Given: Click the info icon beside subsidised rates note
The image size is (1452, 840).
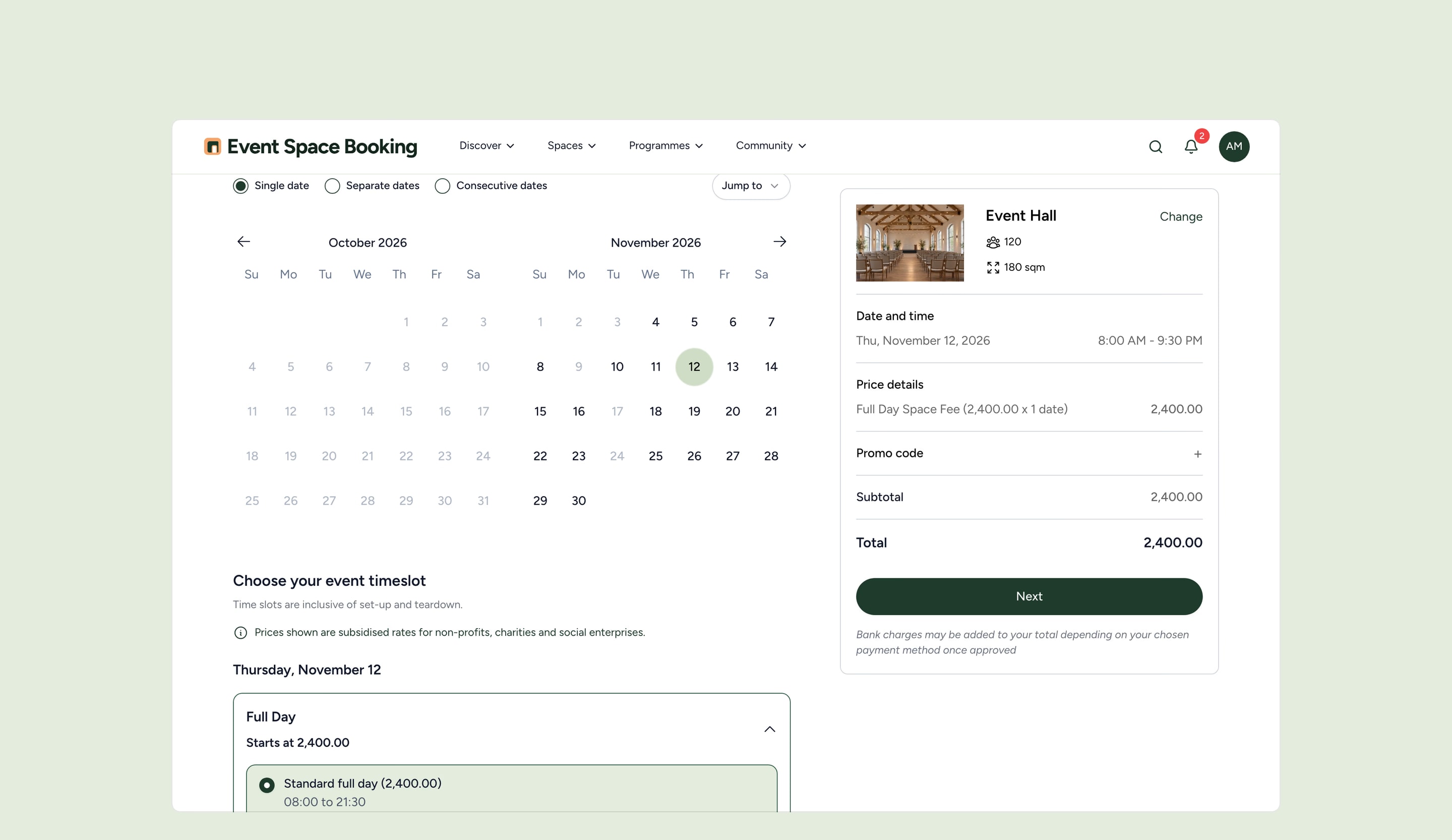Looking at the screenshot, I should pyautogui.click(x=240, y=633).
